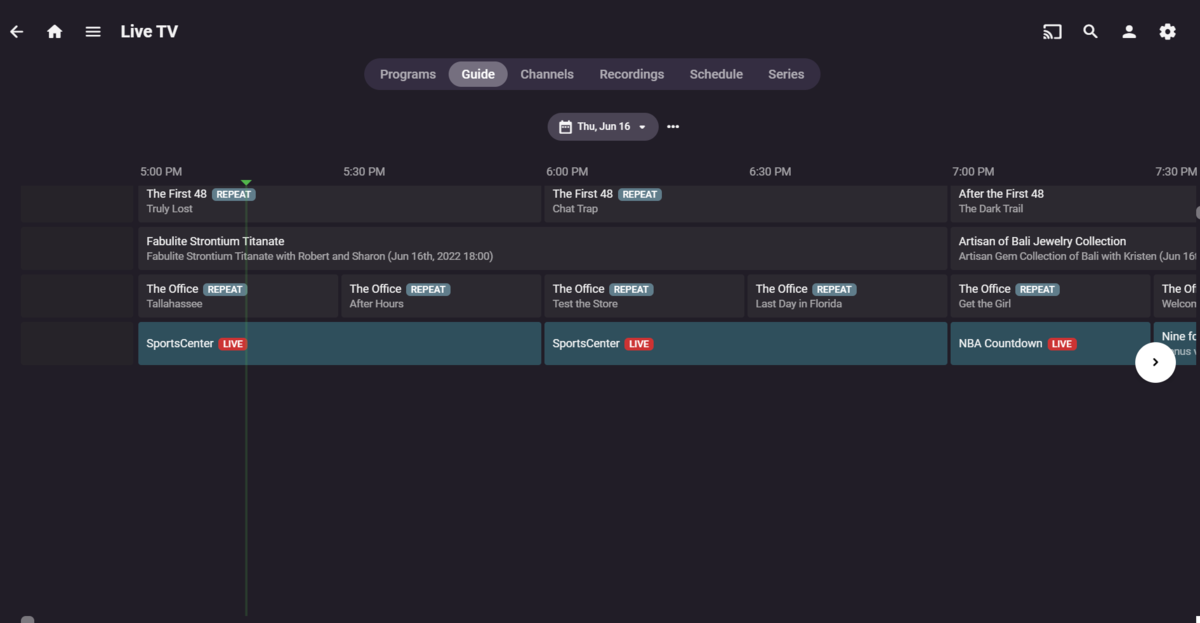This screenshot has height=623, width=1200.
Task: Select the Fabulite row channel cell
Action: tap(78, 248)
